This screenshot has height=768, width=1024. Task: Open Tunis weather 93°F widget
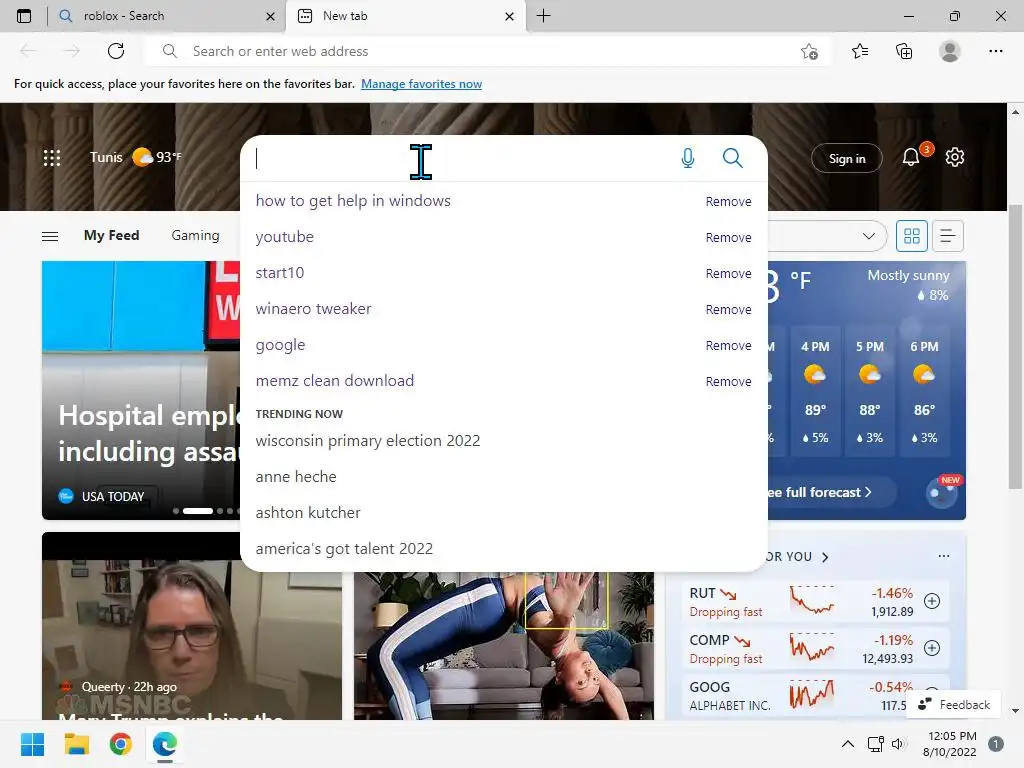pyautogui.click(x=136, y=157)
